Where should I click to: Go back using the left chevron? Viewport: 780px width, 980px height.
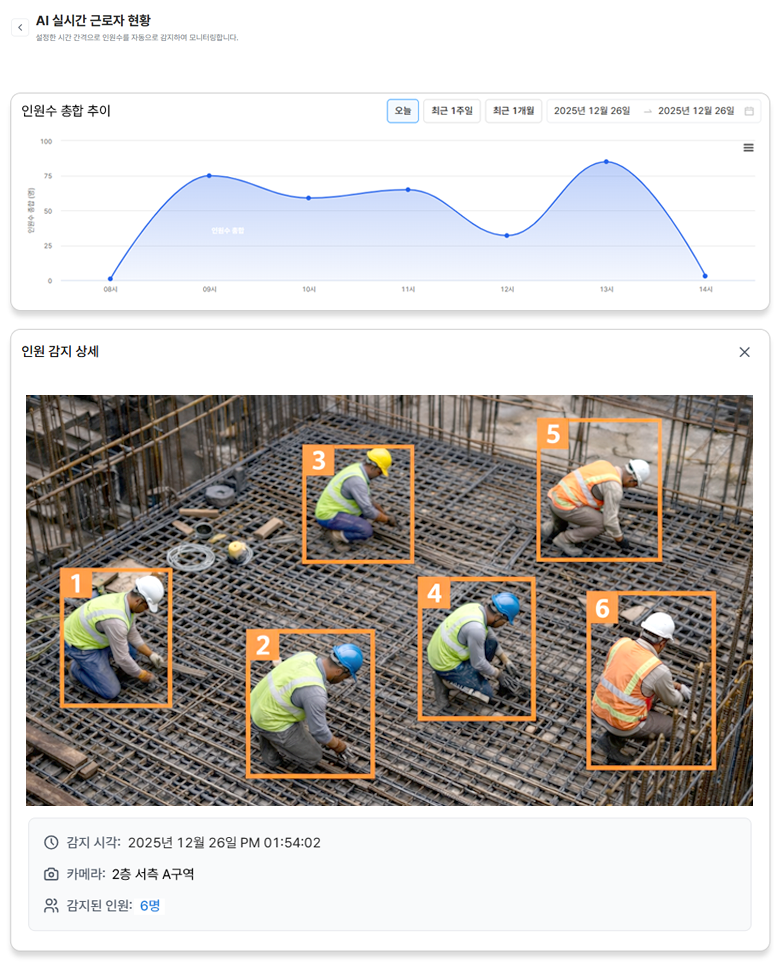(x=20, y=28)
